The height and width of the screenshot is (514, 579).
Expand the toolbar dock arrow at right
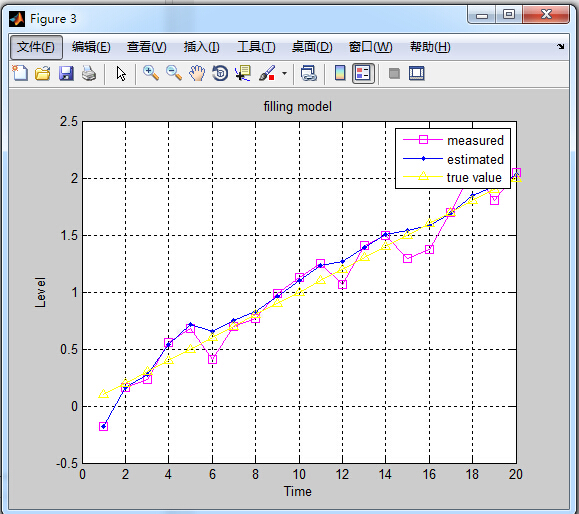pos(561,47)
